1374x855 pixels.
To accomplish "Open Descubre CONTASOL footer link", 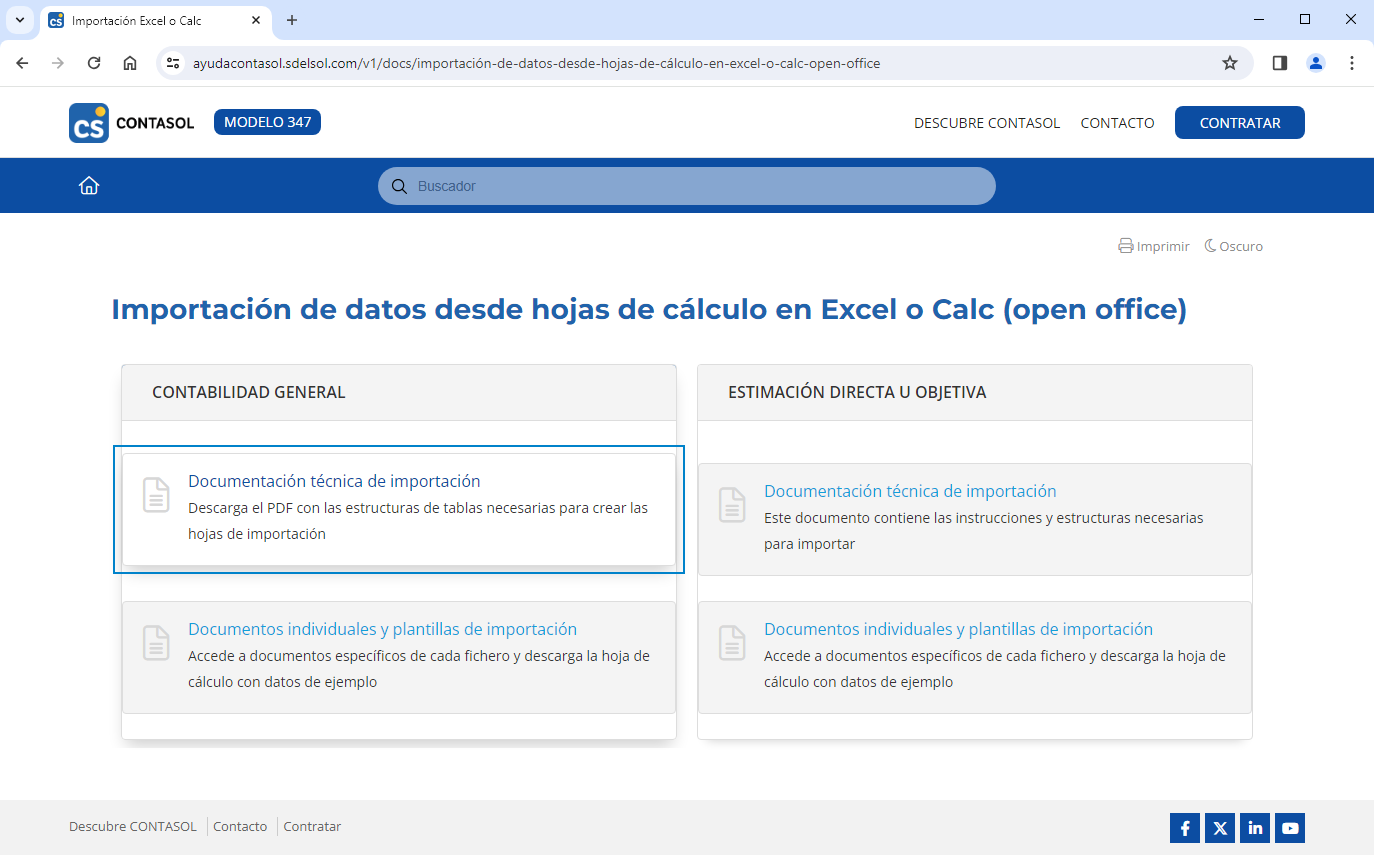I will pos(133,827).
